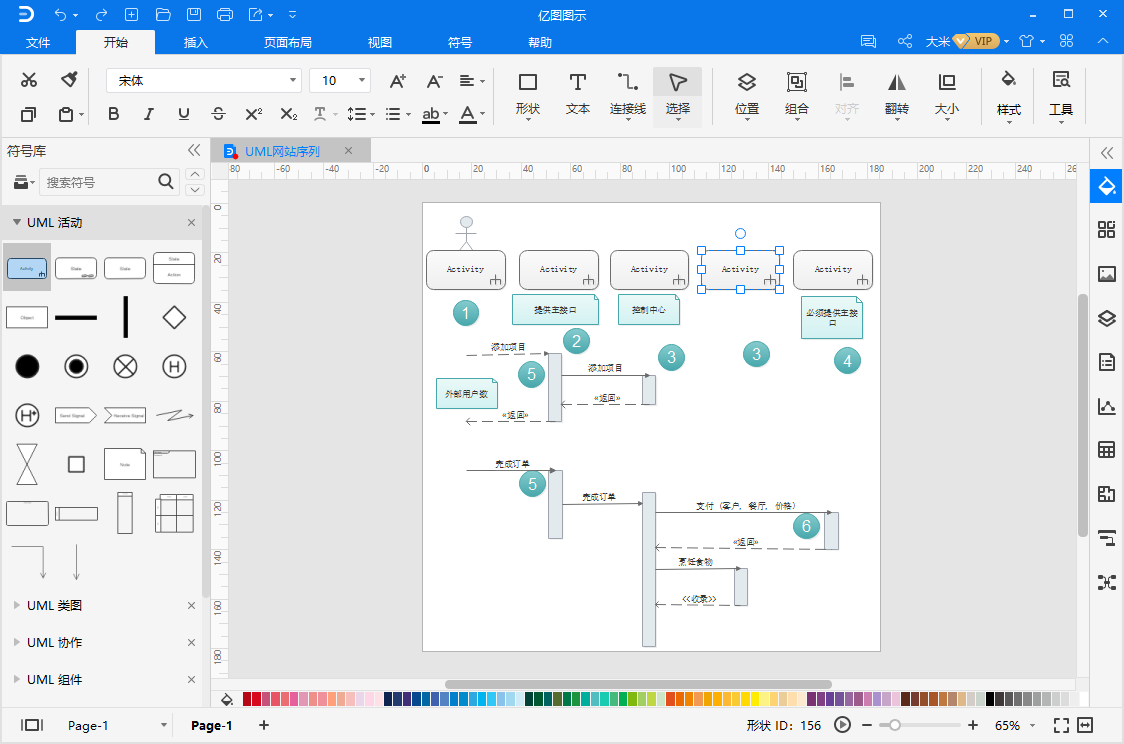The height and width of the screenshot is (744, 1124).
Task: Decrease font size with A- icon
Action: pyautogui.click(x=434, y=81)
